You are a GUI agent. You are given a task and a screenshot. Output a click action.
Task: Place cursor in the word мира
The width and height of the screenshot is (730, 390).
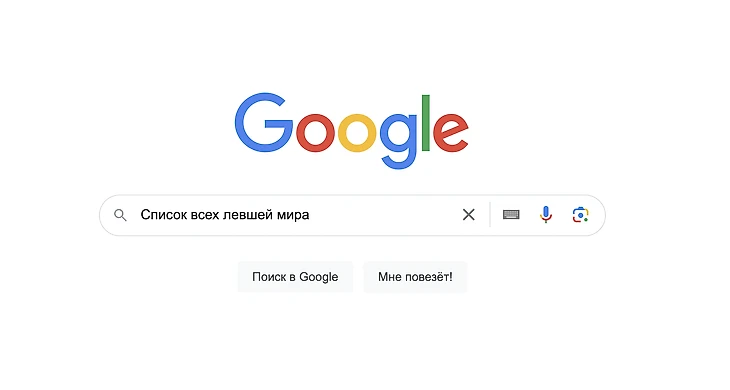point(293,215)
